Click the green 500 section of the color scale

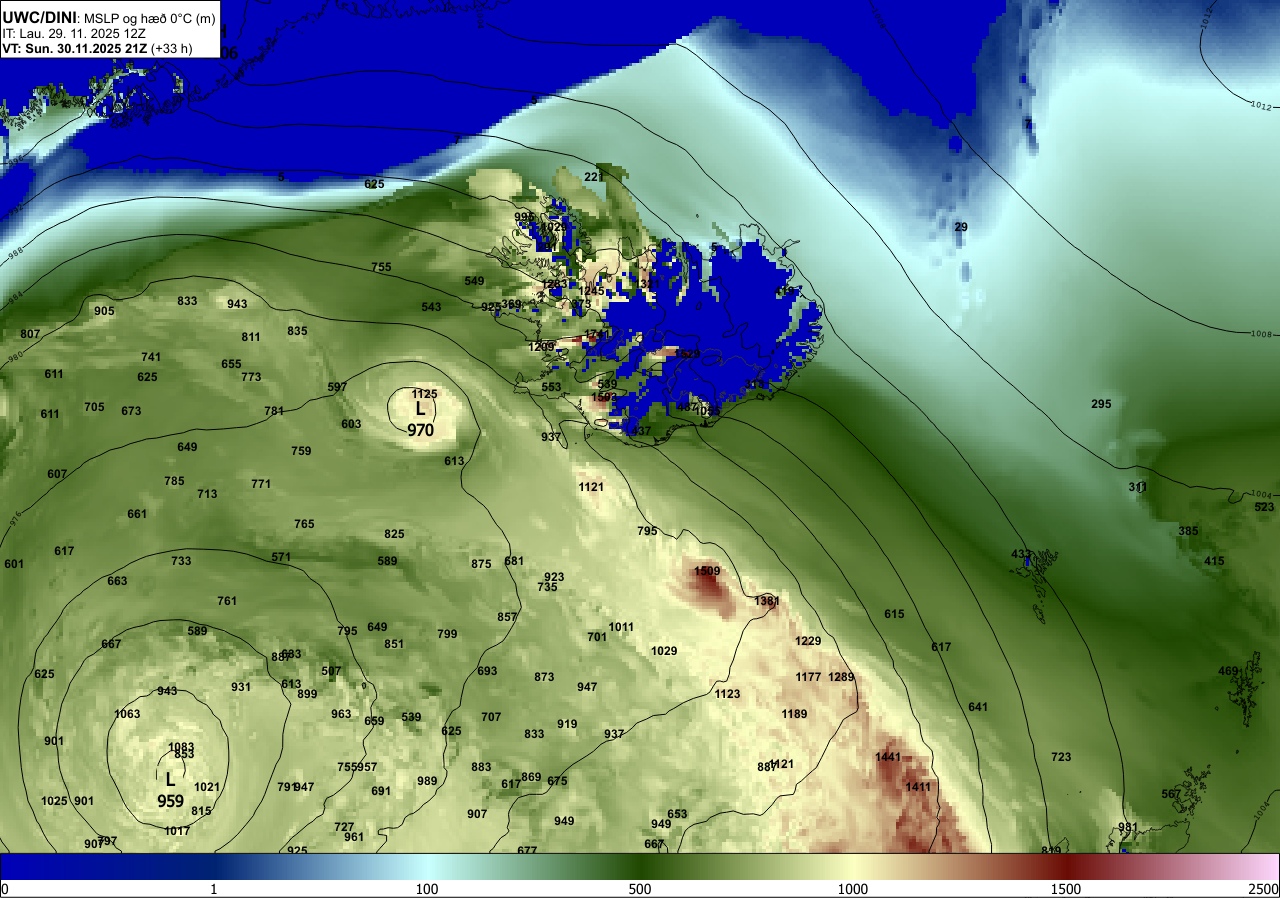640,866
